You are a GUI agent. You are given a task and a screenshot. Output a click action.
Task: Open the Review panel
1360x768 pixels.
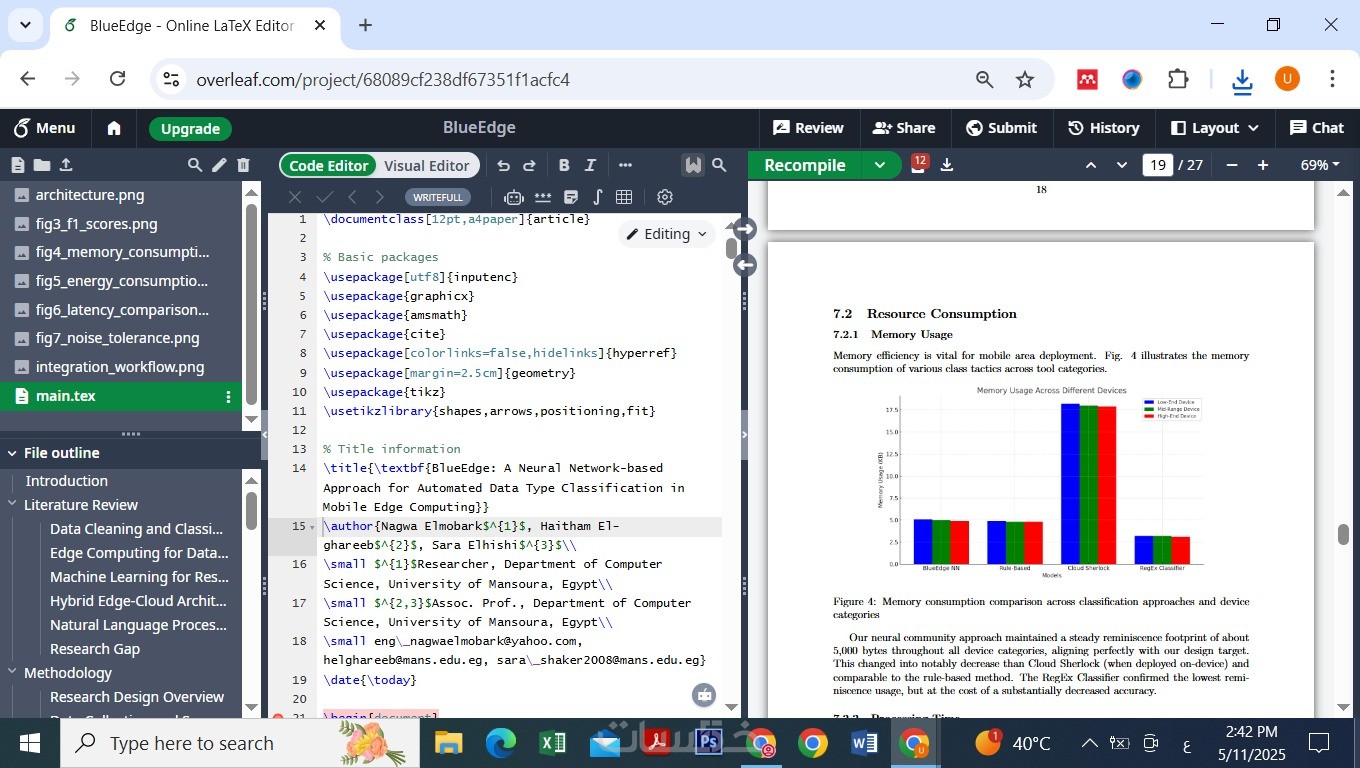click(x=808, y=128)
